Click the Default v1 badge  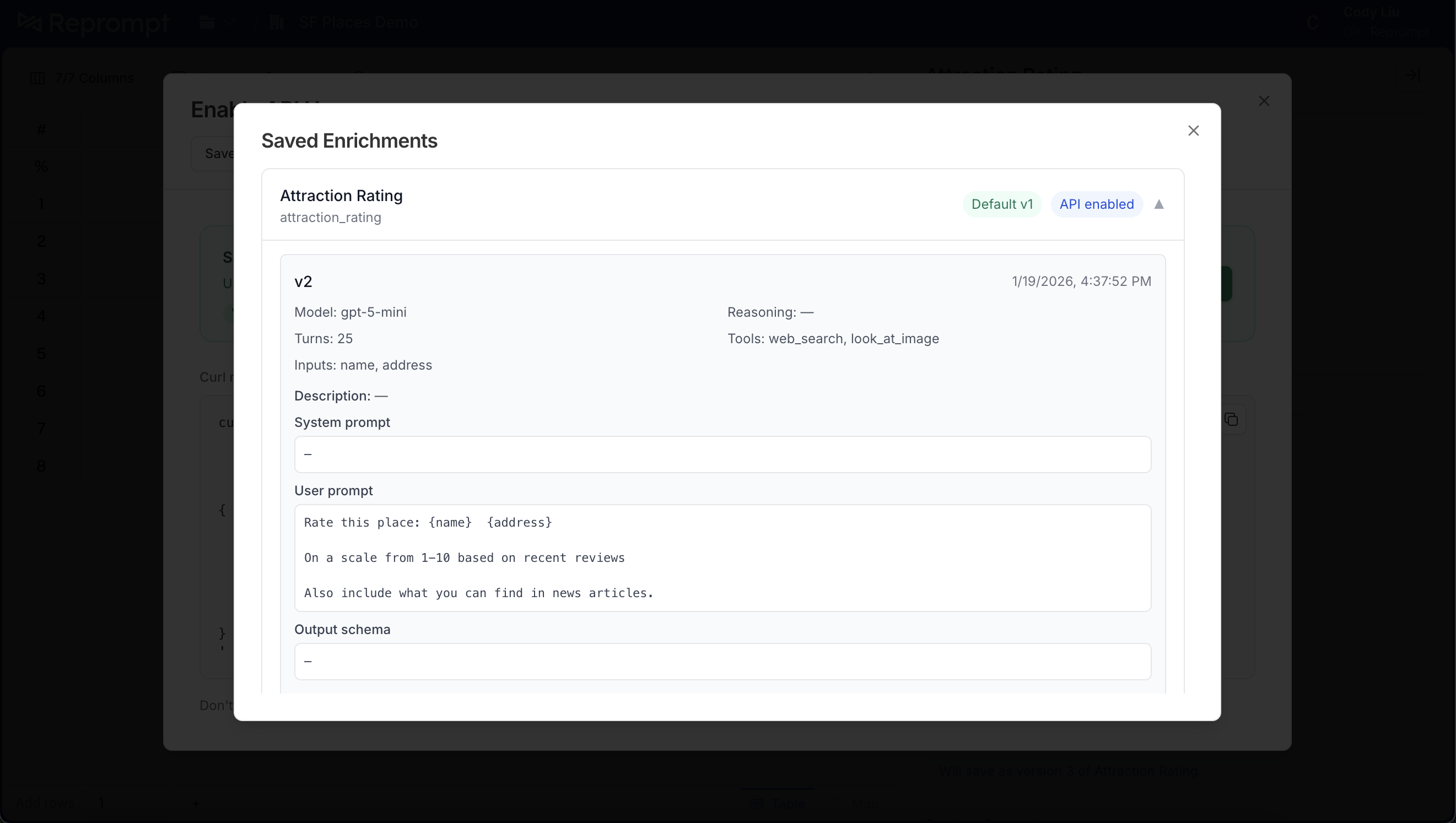[1001, 204]
